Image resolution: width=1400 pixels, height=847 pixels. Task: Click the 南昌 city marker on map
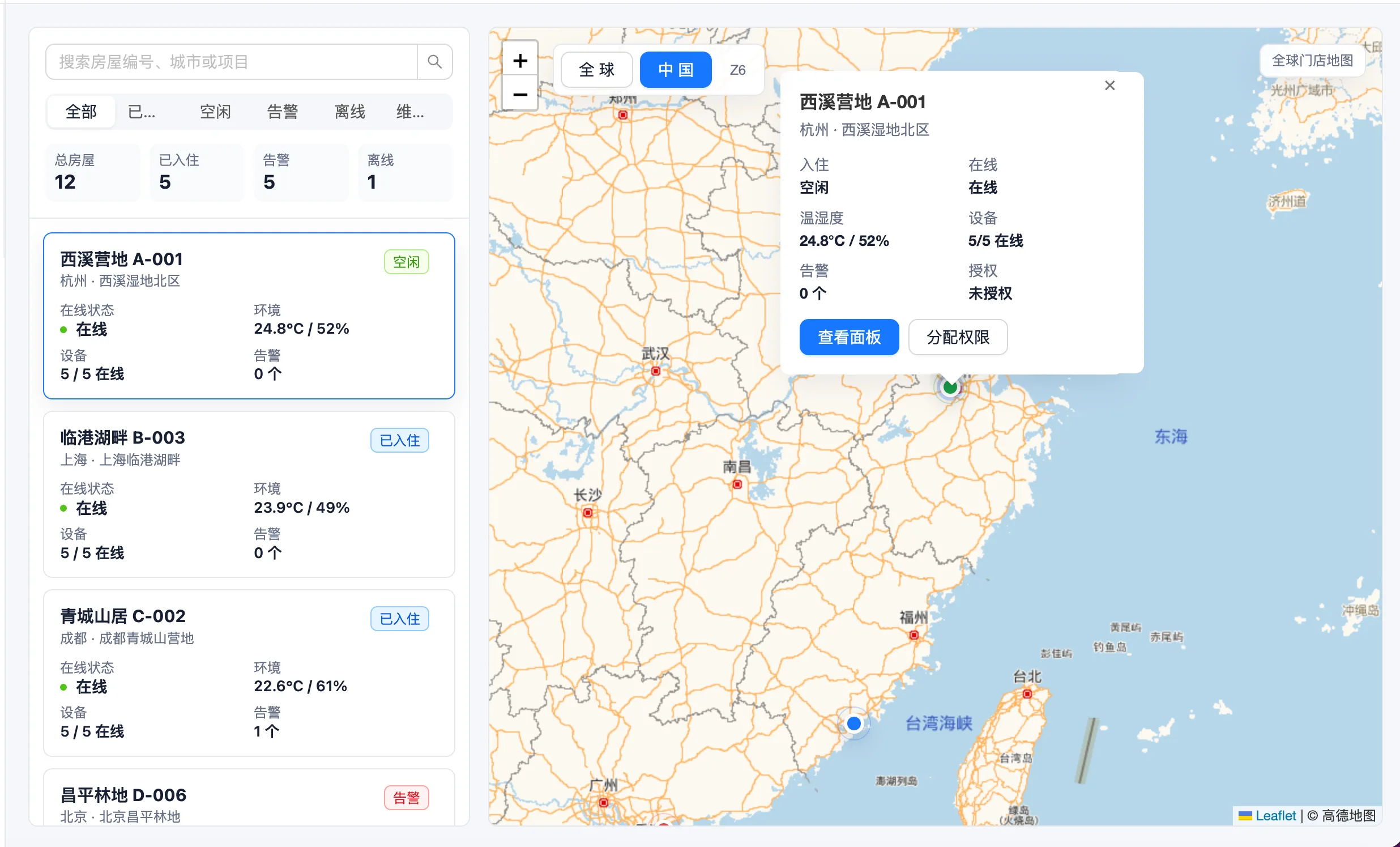[x=737, y=484]
